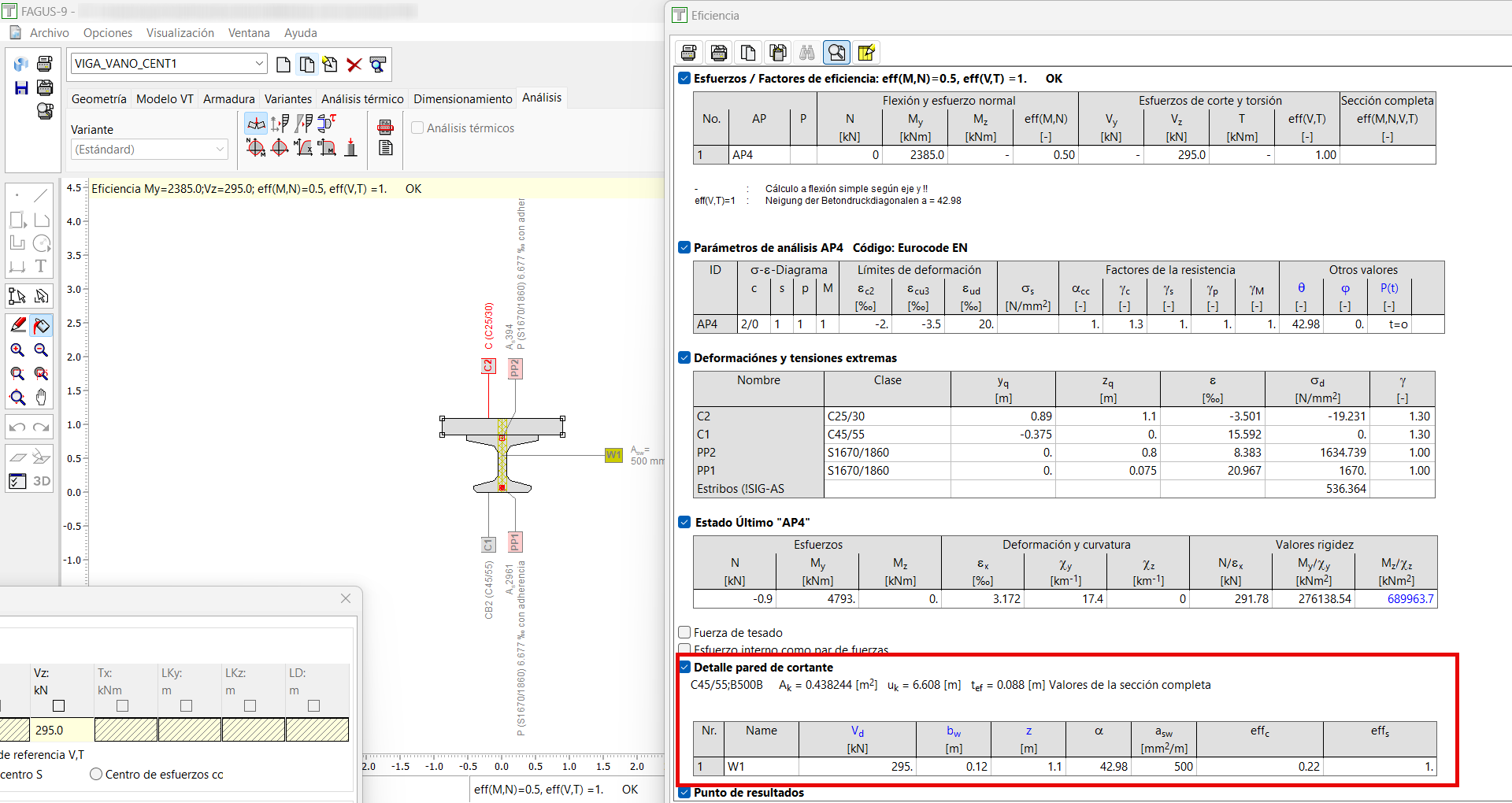The image size is (1512, 803).
Task: Click the red X delete section icon
Action: 354,65
